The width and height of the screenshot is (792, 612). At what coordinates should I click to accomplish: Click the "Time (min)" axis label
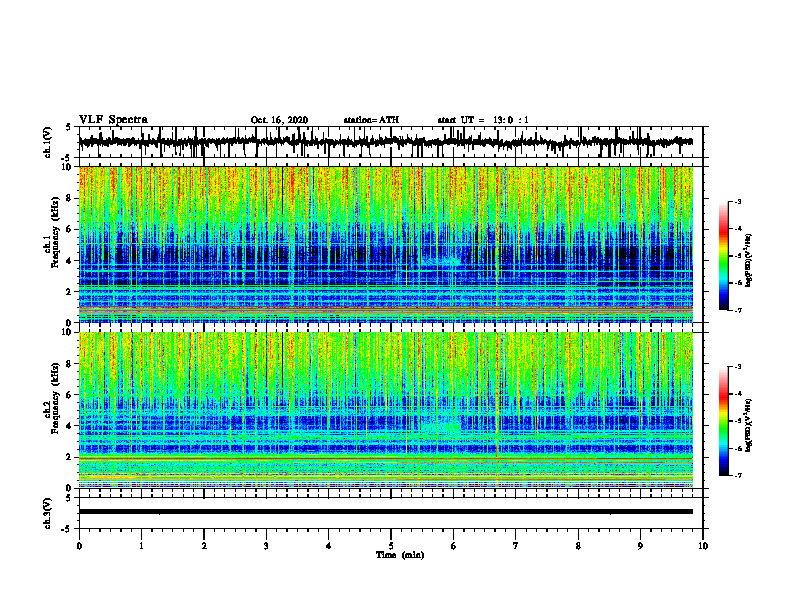[x=400, y=555]
